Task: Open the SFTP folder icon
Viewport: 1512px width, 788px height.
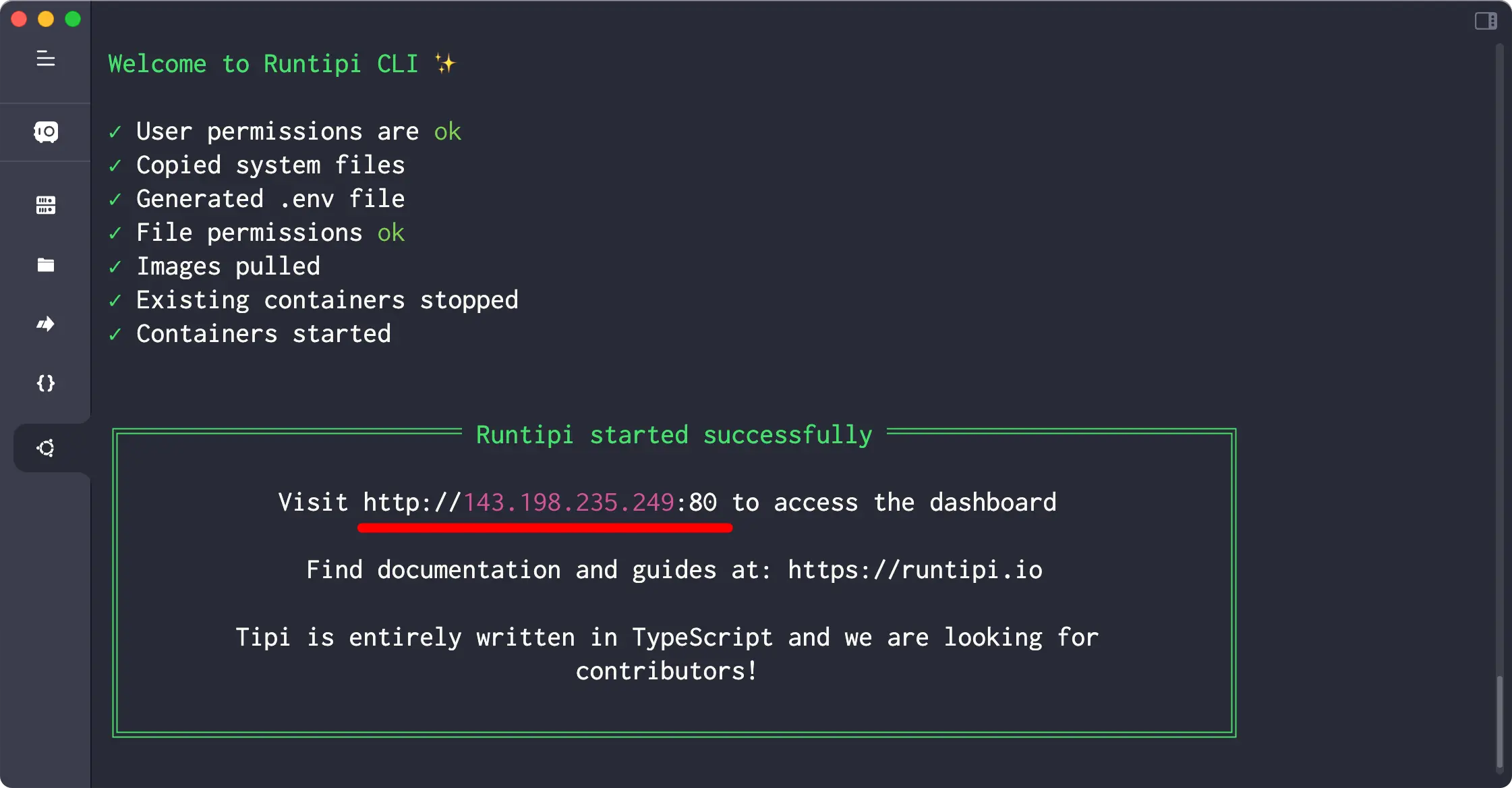Action: pos(46,264)
